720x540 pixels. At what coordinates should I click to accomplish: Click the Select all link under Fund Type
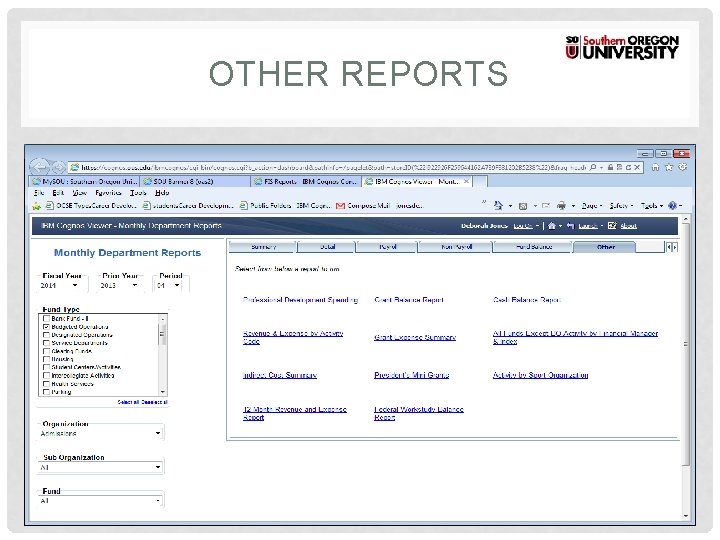tap(128, 402)
